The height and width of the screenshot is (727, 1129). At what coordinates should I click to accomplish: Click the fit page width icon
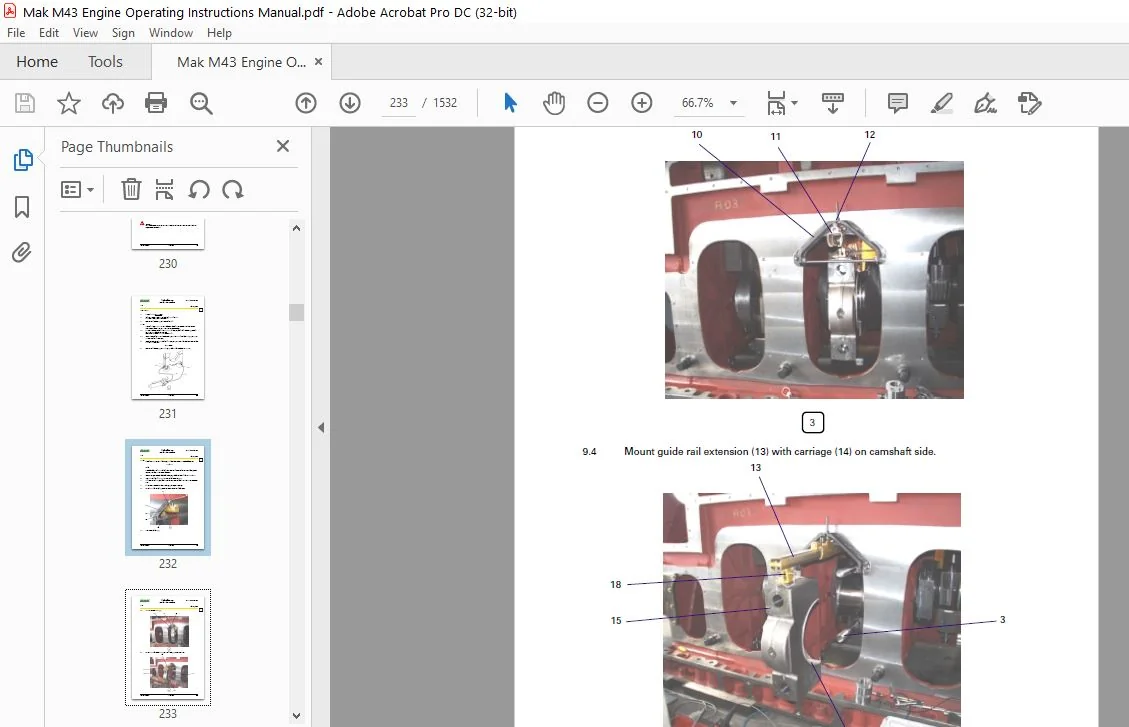[776, 103]
